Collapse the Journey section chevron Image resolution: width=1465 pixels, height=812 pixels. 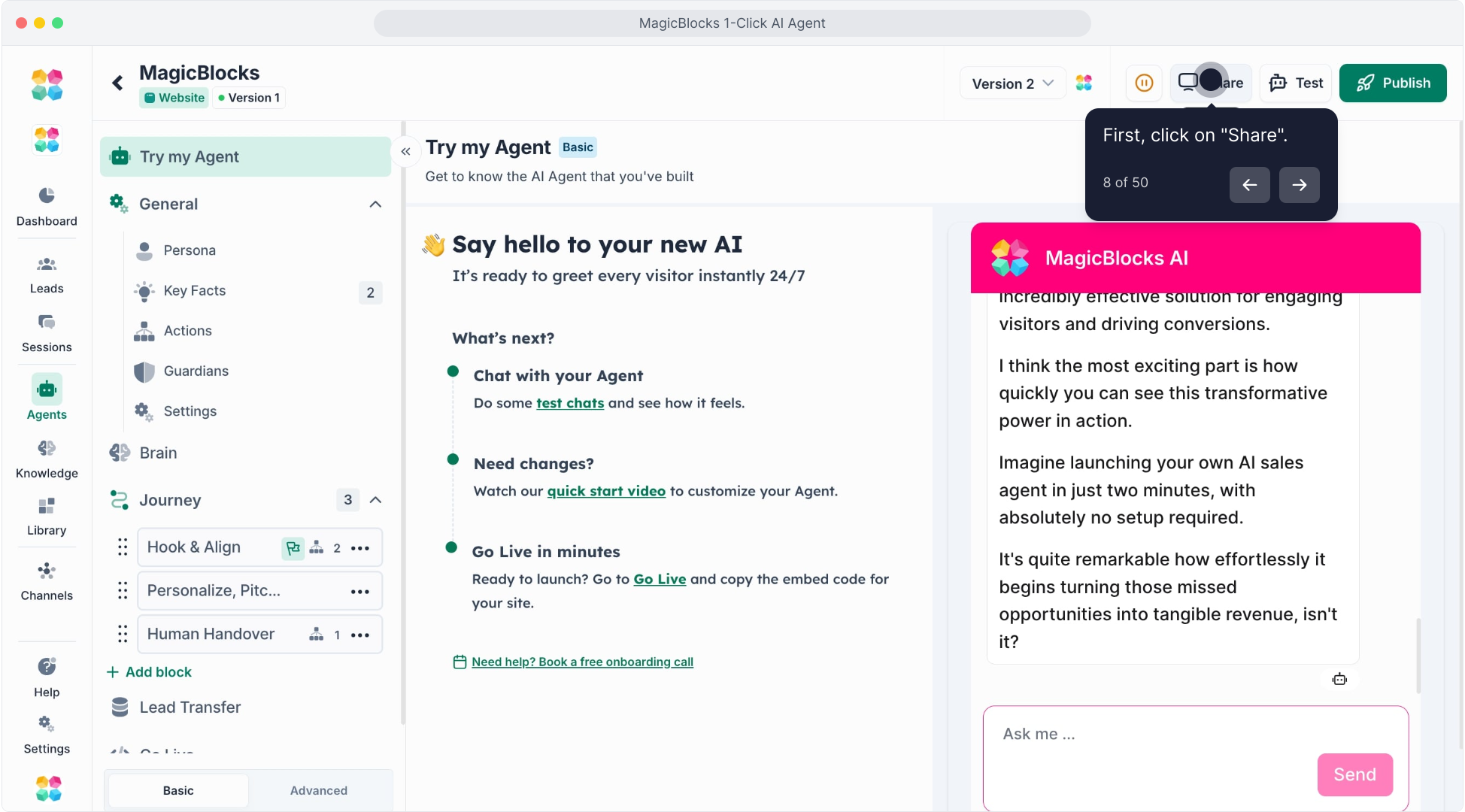375,500
